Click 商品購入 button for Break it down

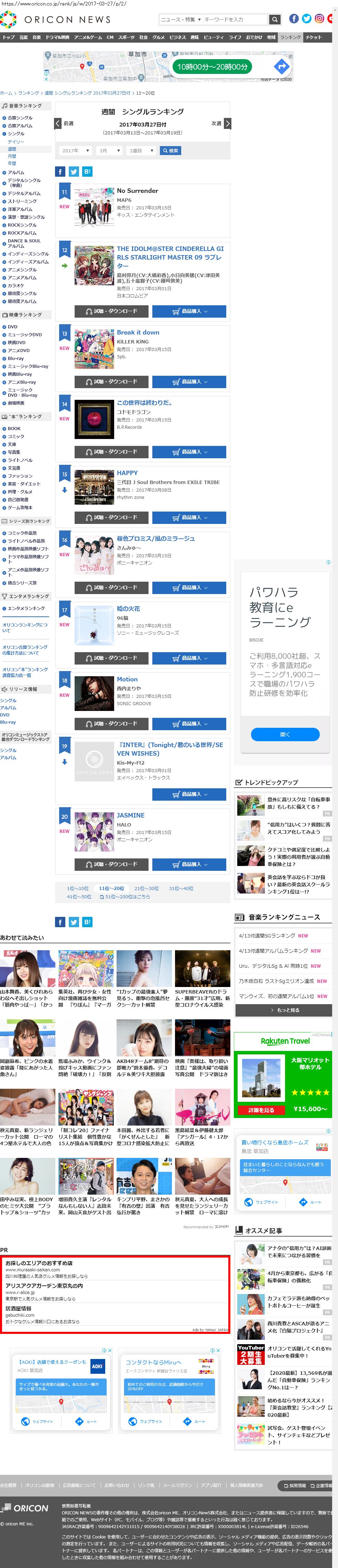pos(189,382)
